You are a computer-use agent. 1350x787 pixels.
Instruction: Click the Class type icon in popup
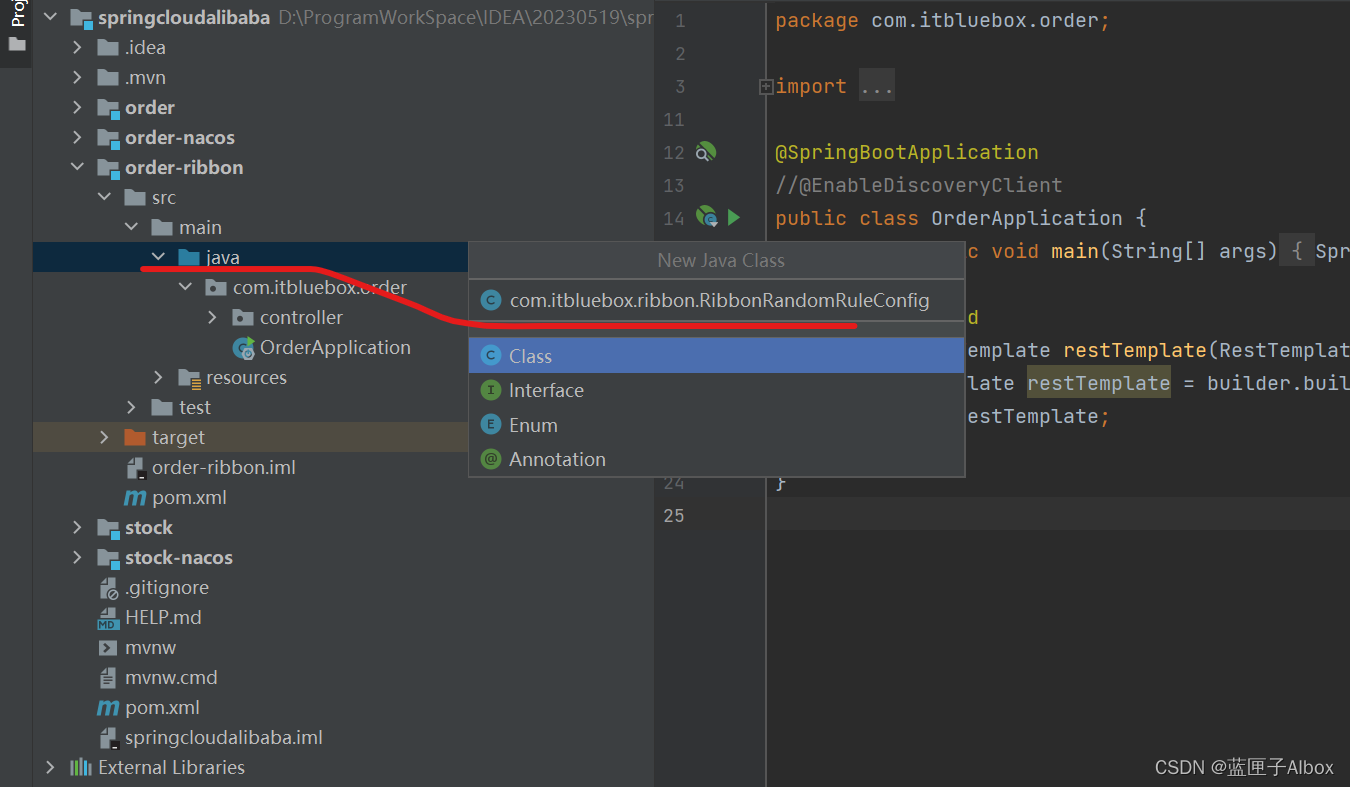pos(490,356)
